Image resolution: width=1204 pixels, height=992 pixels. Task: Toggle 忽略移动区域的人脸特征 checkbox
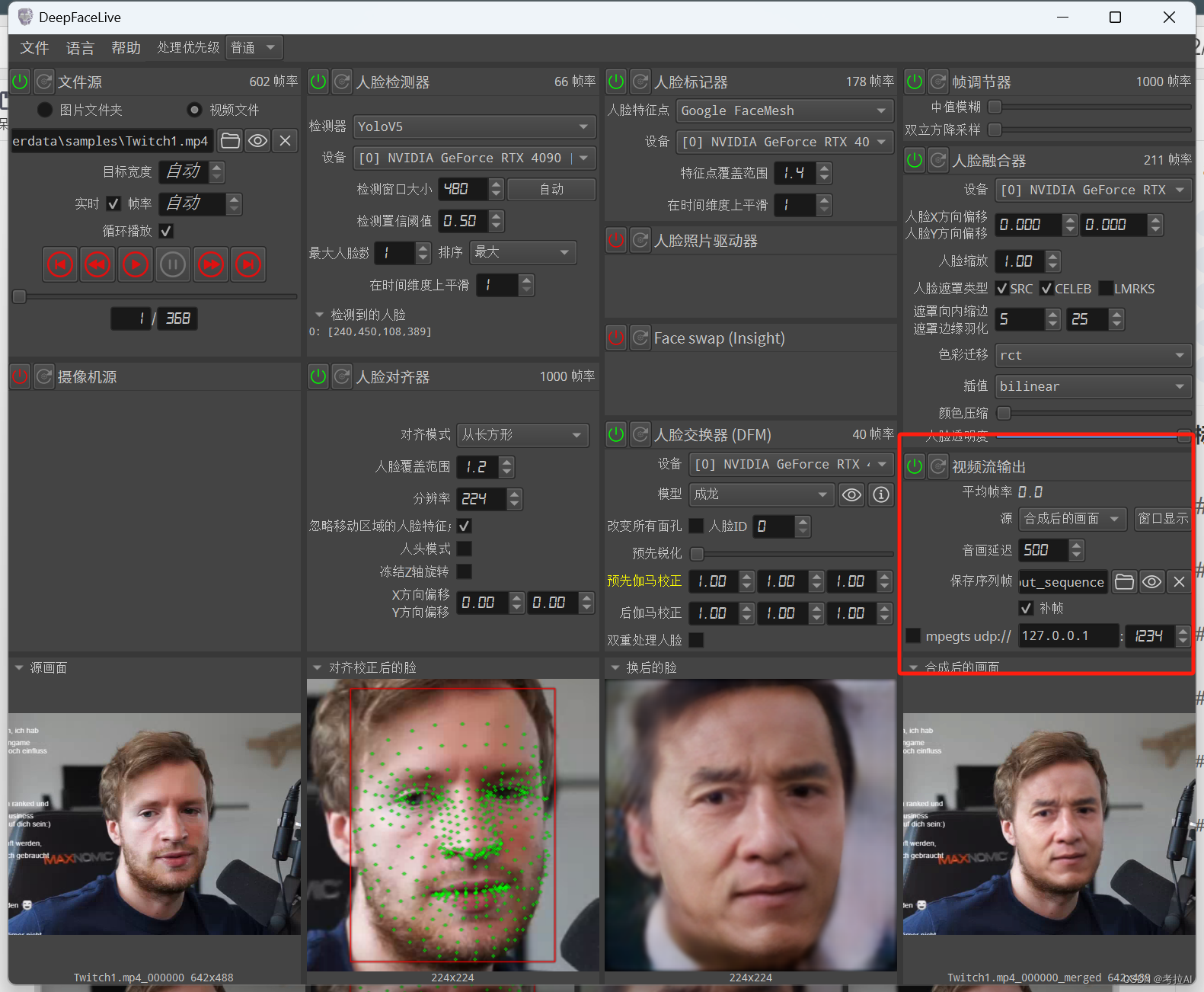(464, 526)
